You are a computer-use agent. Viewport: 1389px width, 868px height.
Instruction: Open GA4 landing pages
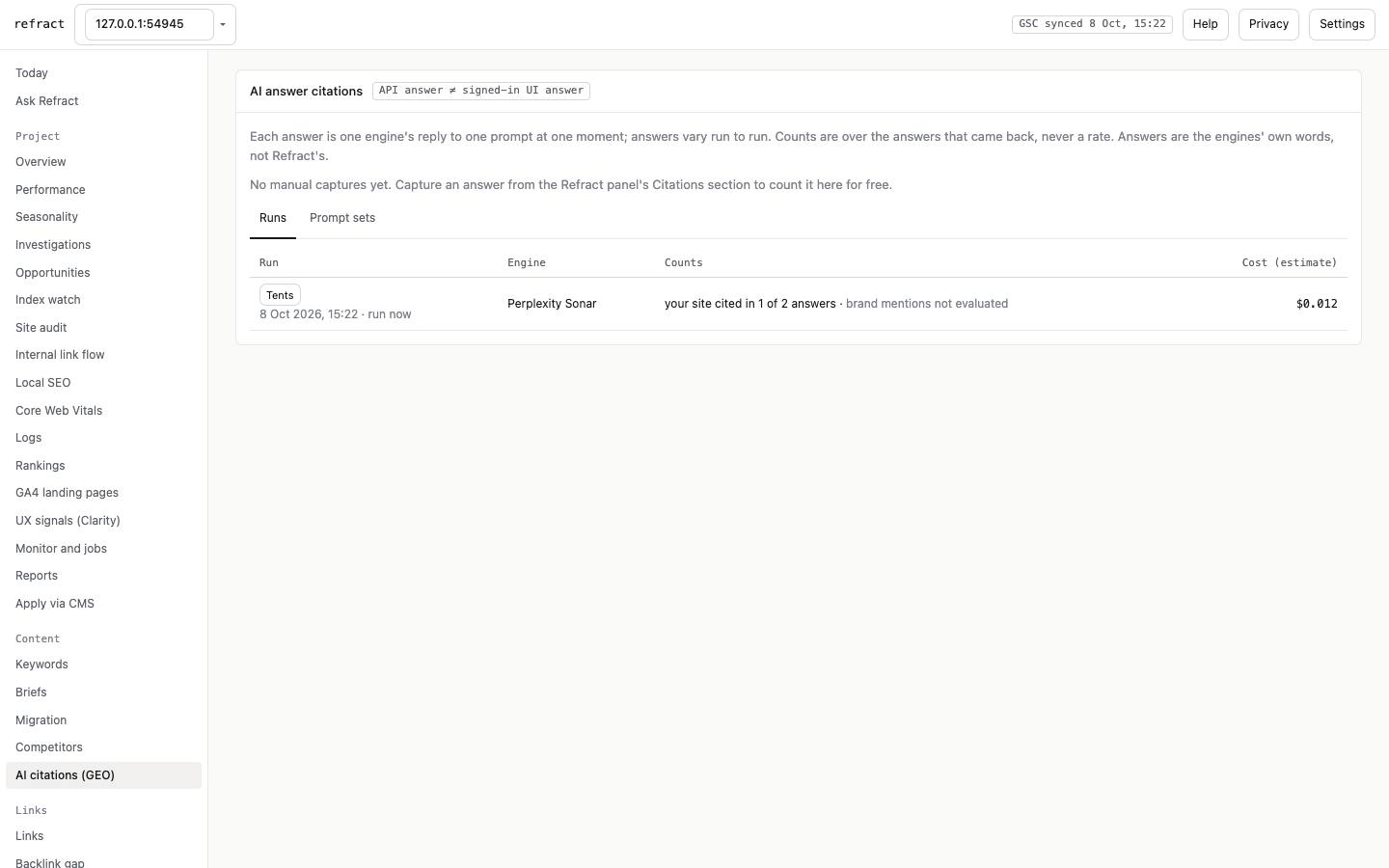coord(104,493)
